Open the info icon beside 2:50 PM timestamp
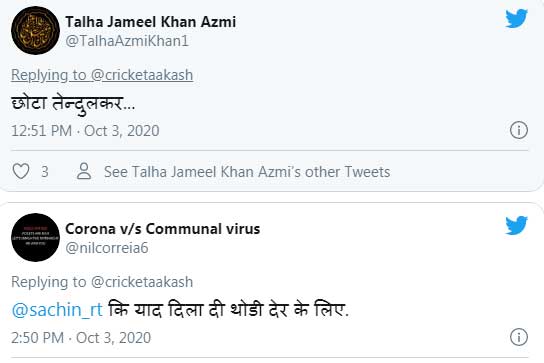 pyautogui.click(x=519, y=337)
